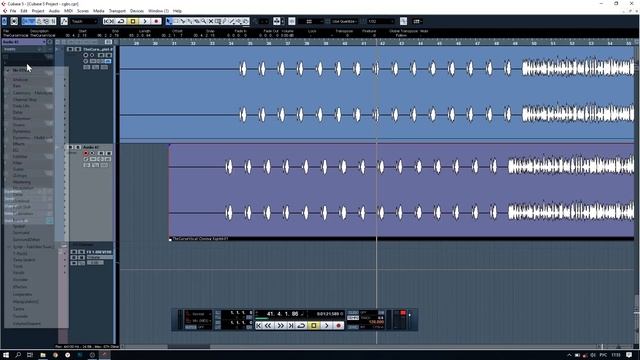Open the MIDI menu

[x=68, y=11]
